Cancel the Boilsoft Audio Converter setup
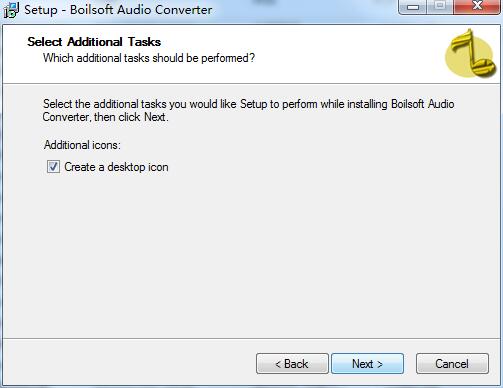The image size is (503, 388). [452, 364]
